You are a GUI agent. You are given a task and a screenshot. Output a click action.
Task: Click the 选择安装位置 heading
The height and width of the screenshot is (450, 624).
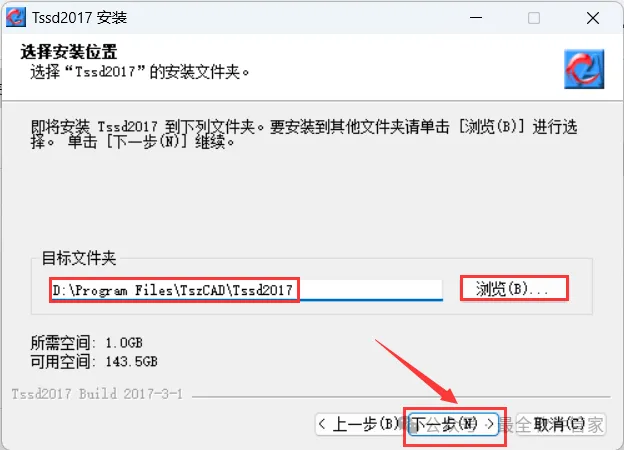click(69, 52)
